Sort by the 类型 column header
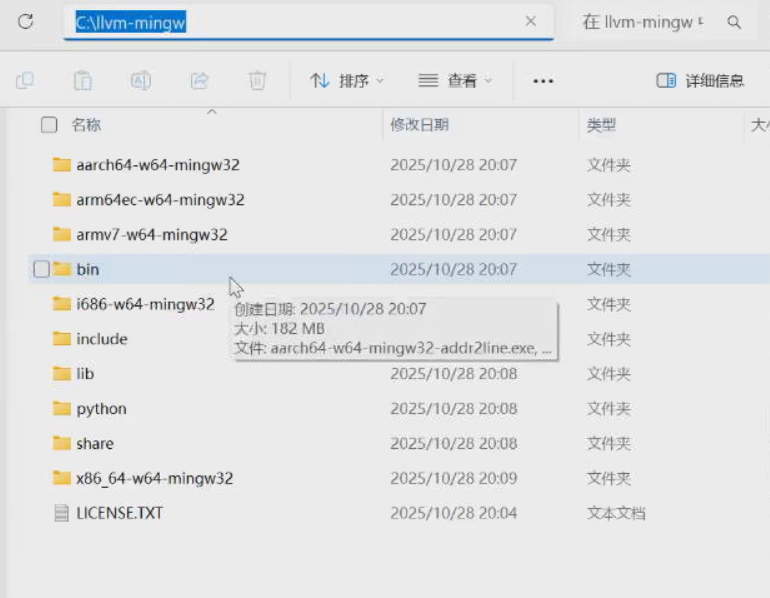770x598 pixels. pos(601,125)
